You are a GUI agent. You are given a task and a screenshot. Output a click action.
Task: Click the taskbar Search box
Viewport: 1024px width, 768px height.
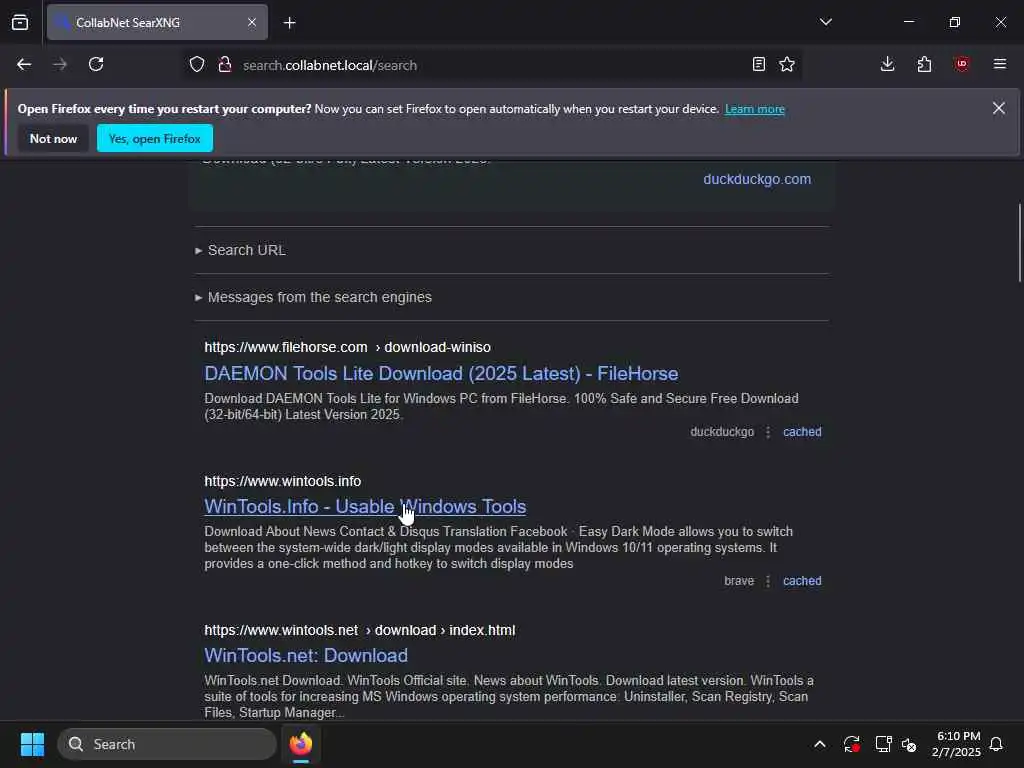(x=167, y=744)
